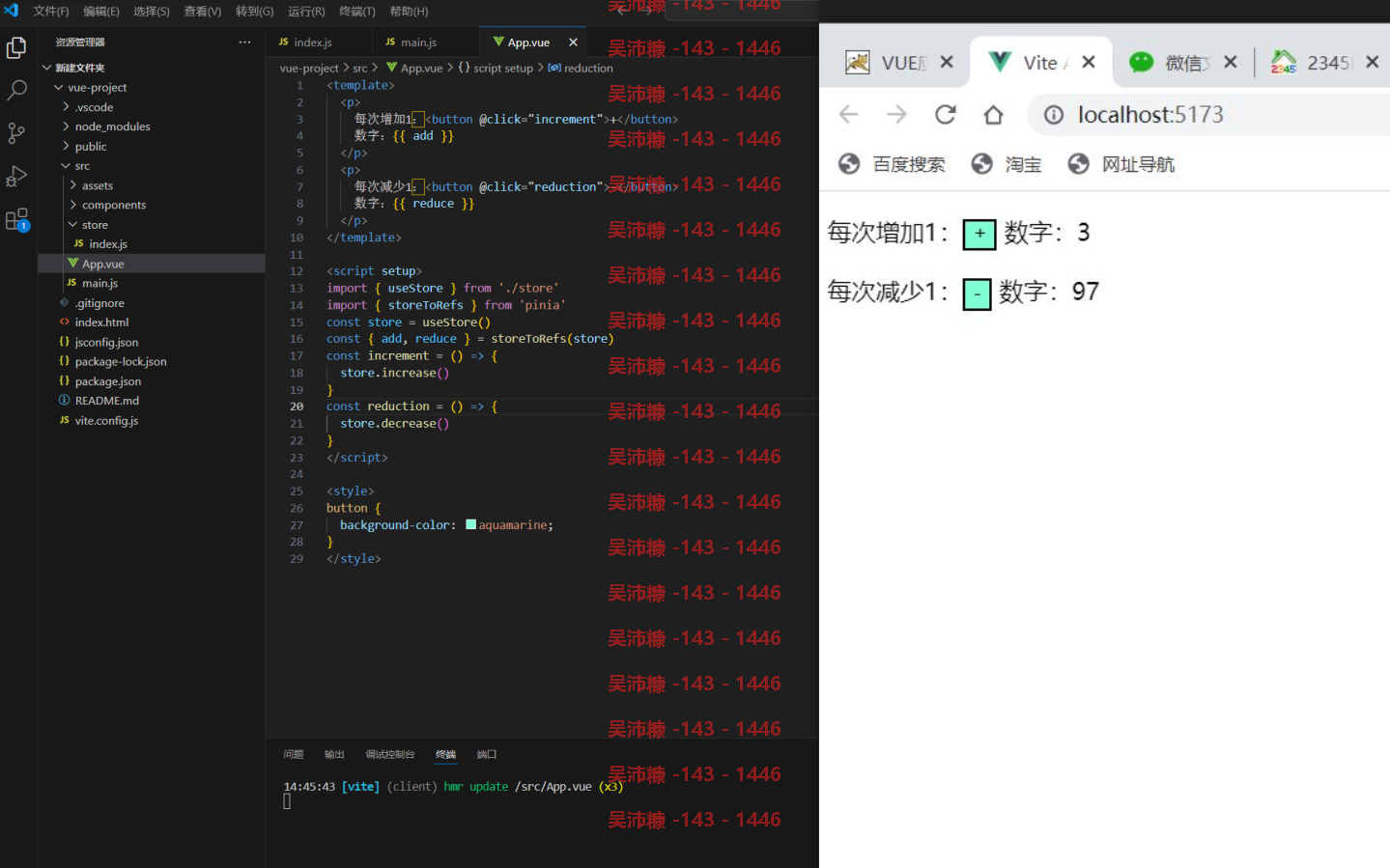
Task: Open 帮助(H) menu
Action: tap(409, 12)
